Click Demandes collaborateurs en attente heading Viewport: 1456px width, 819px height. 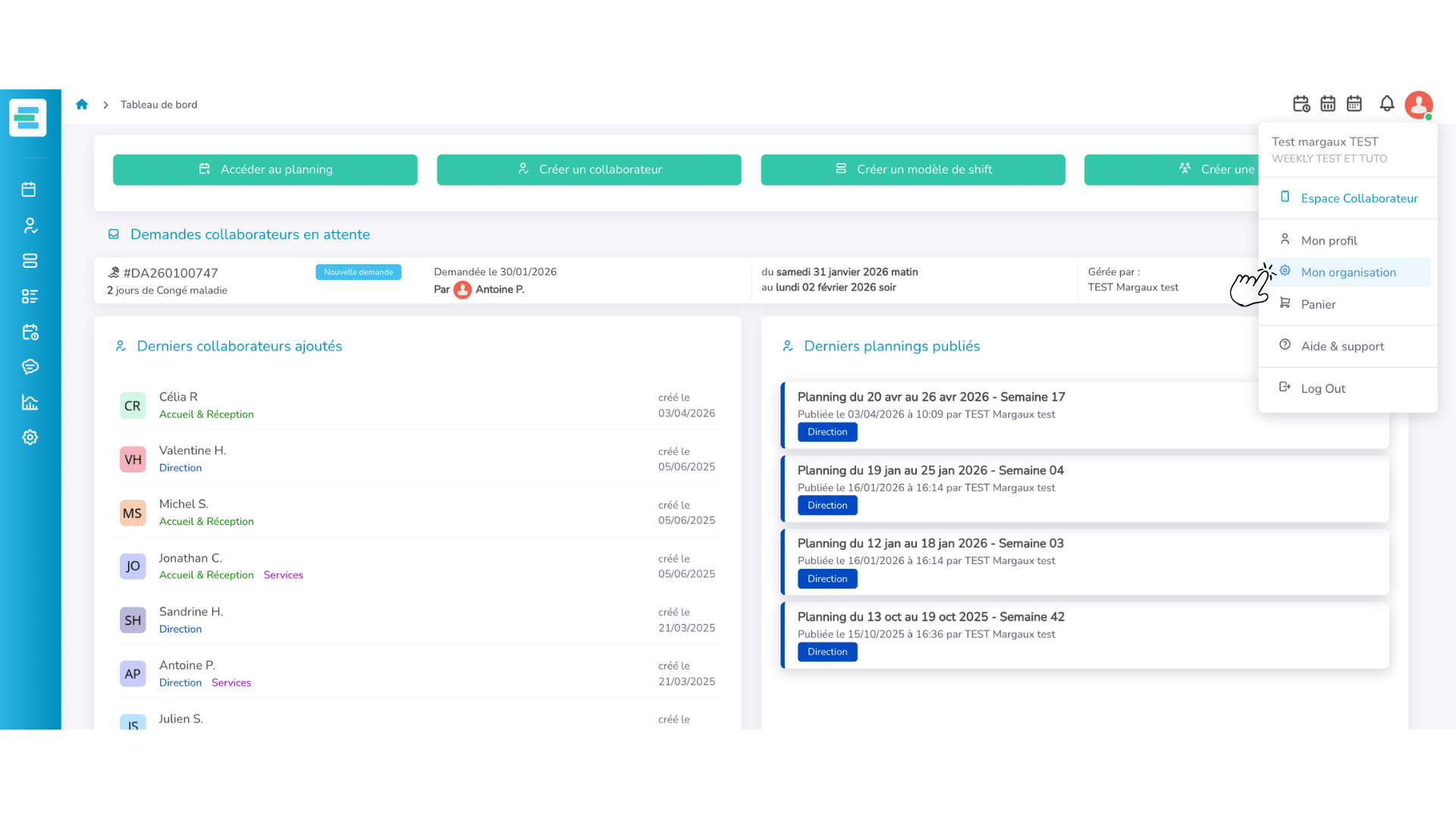[x=250, y=235]
